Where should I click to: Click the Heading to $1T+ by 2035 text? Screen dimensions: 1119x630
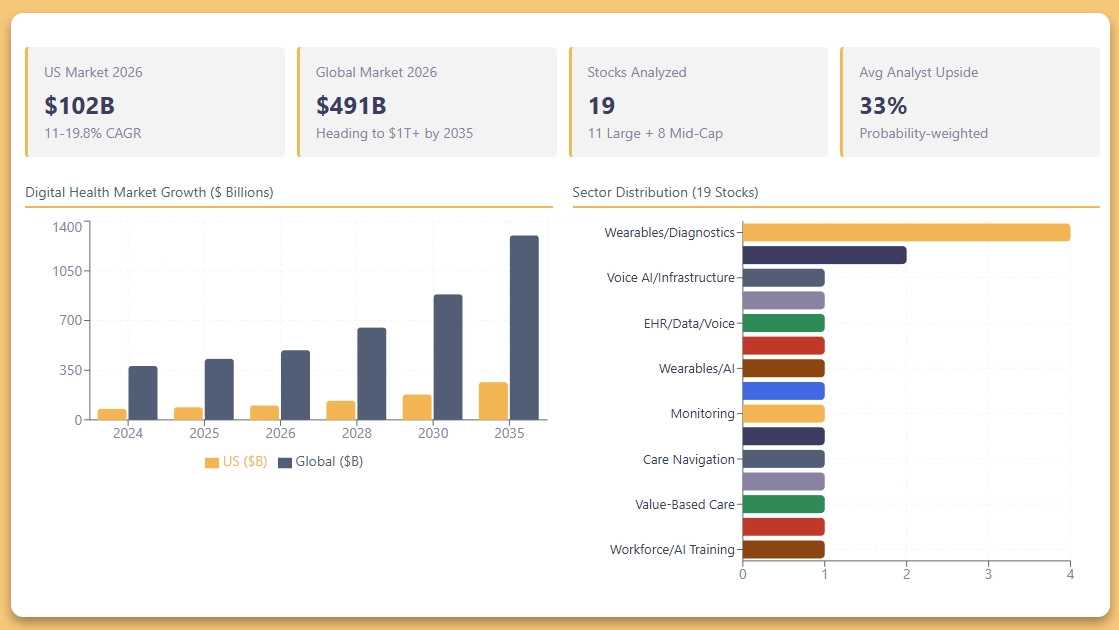pos(394,133)
